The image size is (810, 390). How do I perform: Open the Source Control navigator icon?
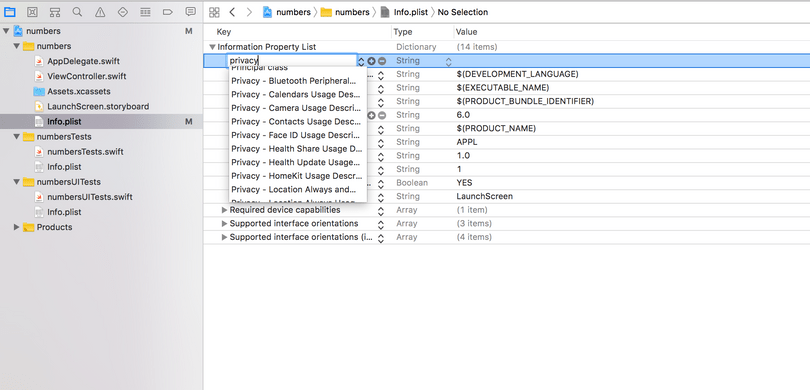(32, 12)
